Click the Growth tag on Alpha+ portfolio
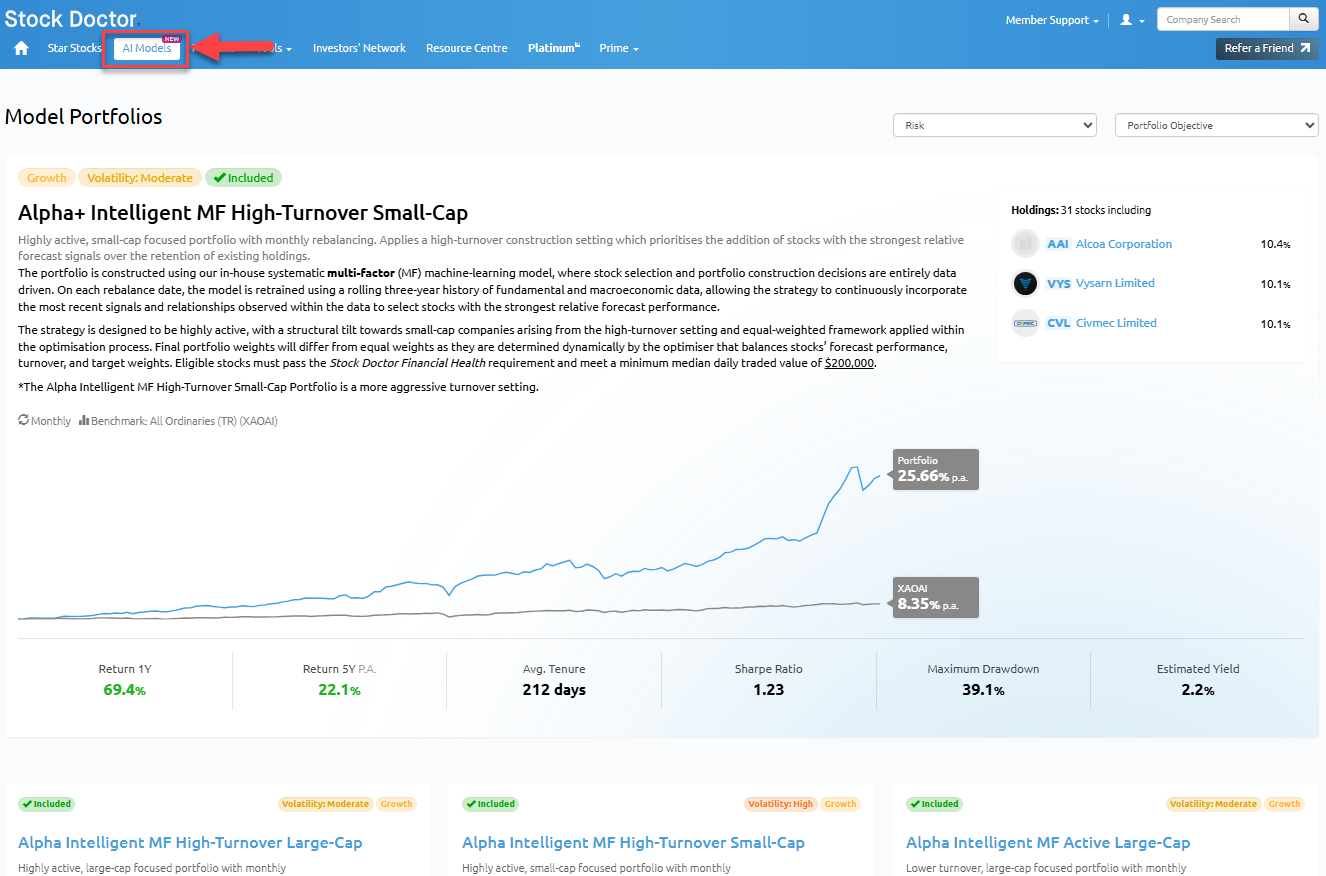The width and height of the screenshot is (1326, 876). click(47, 178)
